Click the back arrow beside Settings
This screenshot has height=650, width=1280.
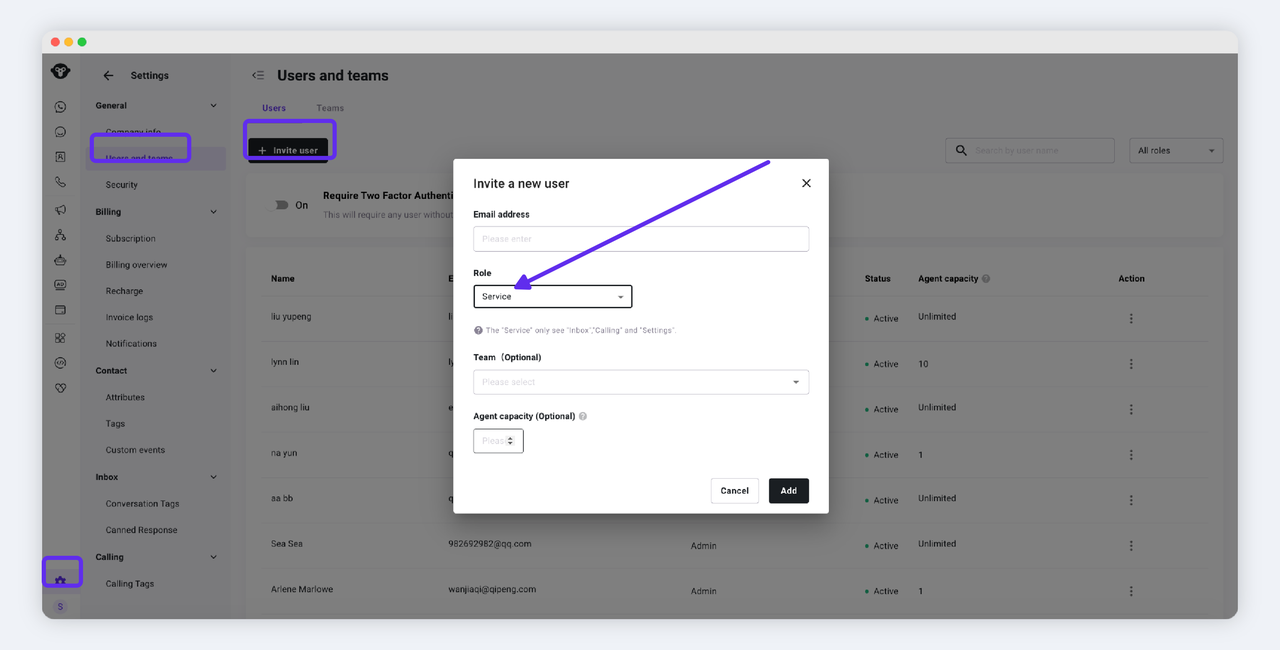pyautogui.click(x=108, y=76)
